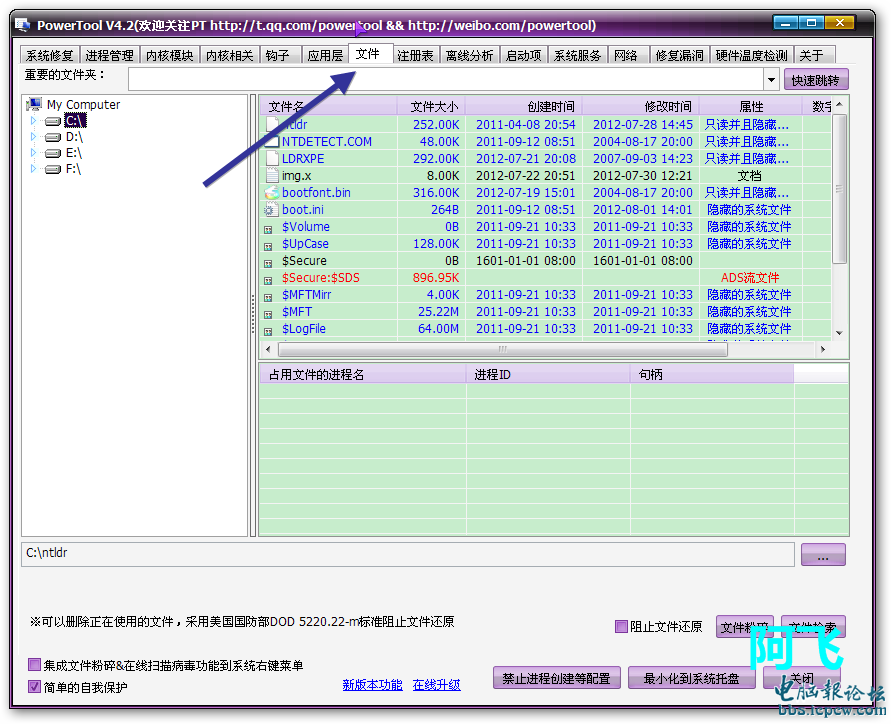Sort by 属性 column header
The width and height of the screenshot is (891, 724).
751,106
